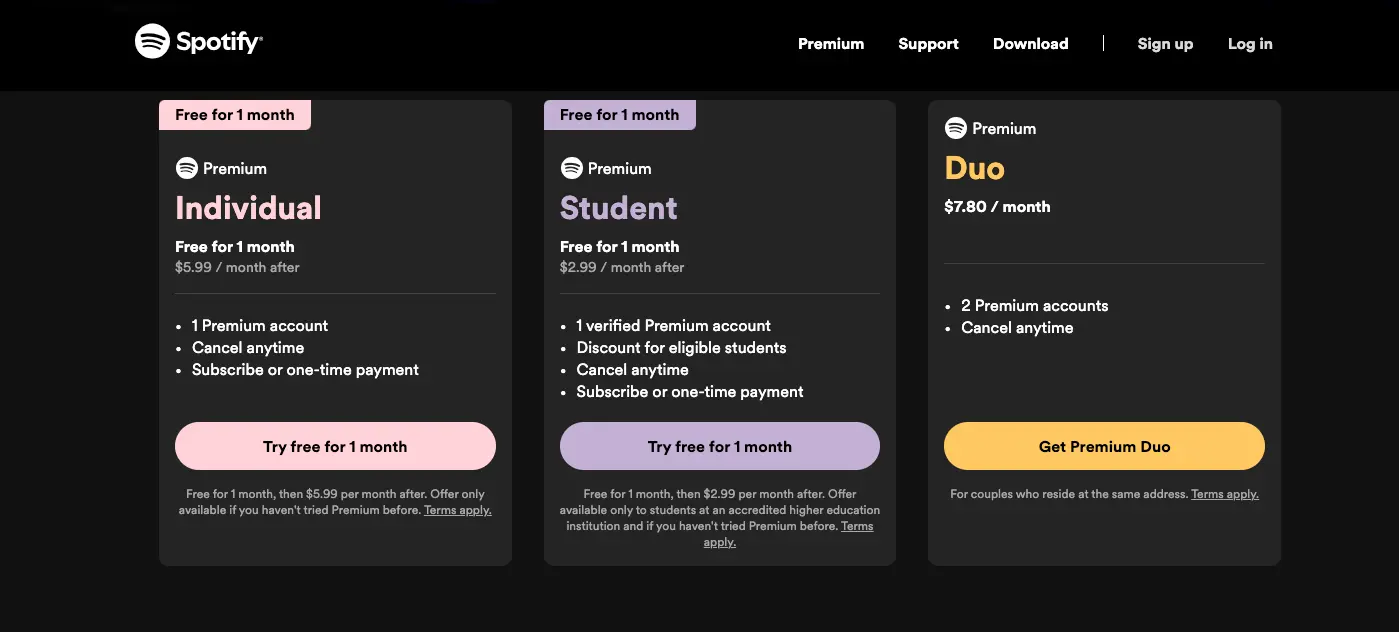The image size is (1399, 632).
Task: Click the Log in link
Action: point(1250,44)
